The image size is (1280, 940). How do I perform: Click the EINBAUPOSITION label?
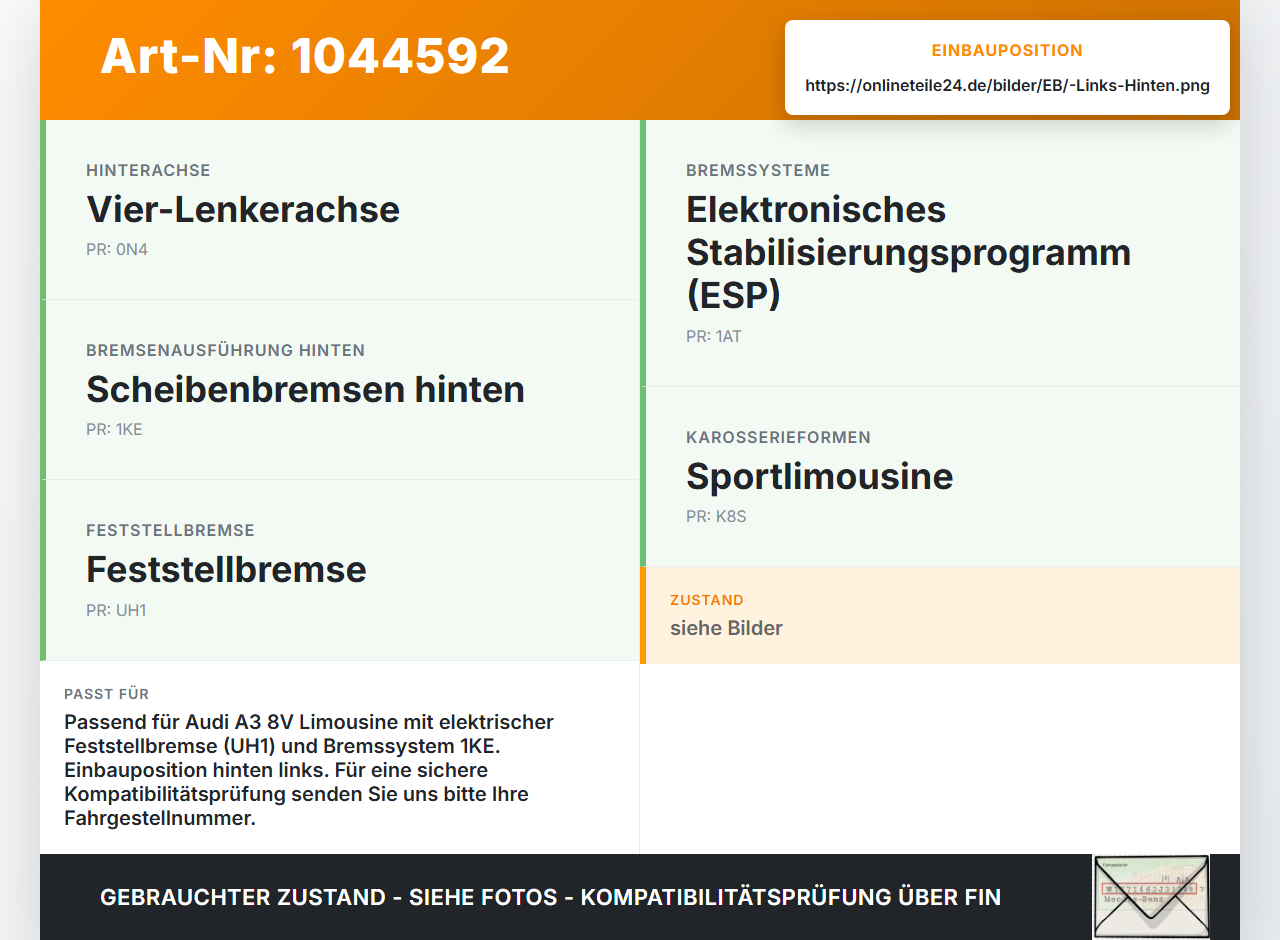pyautogui.click(x=1007, y=50)
